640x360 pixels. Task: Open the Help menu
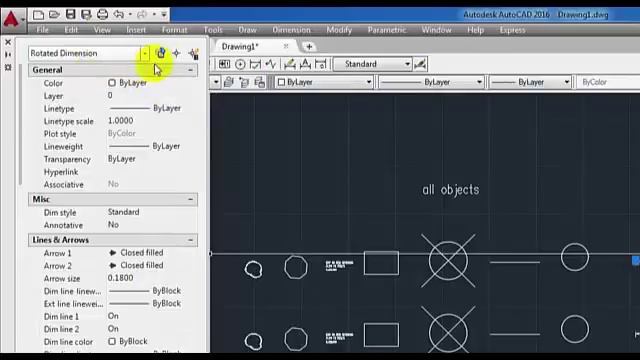click(x=476, y=30)
